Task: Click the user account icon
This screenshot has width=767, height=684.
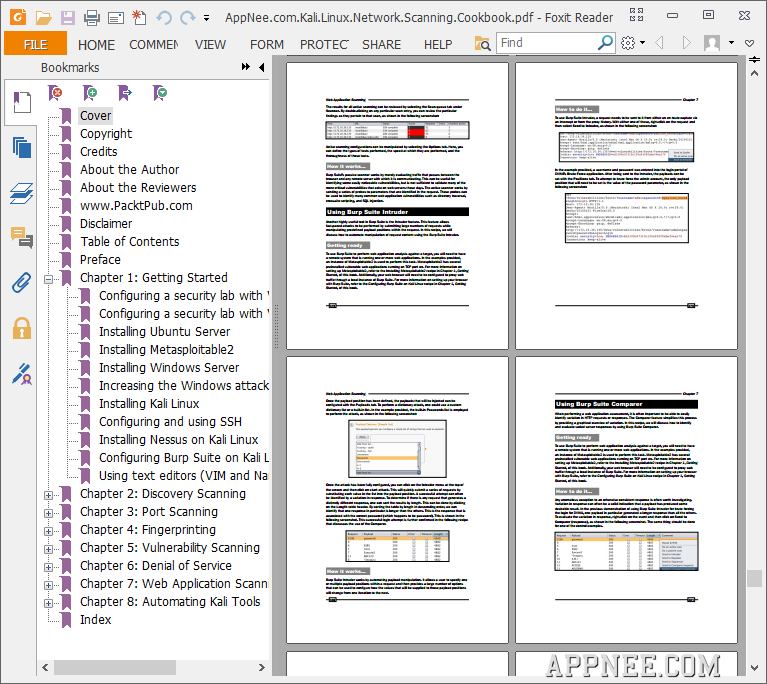Action: (x=712, y=43)
